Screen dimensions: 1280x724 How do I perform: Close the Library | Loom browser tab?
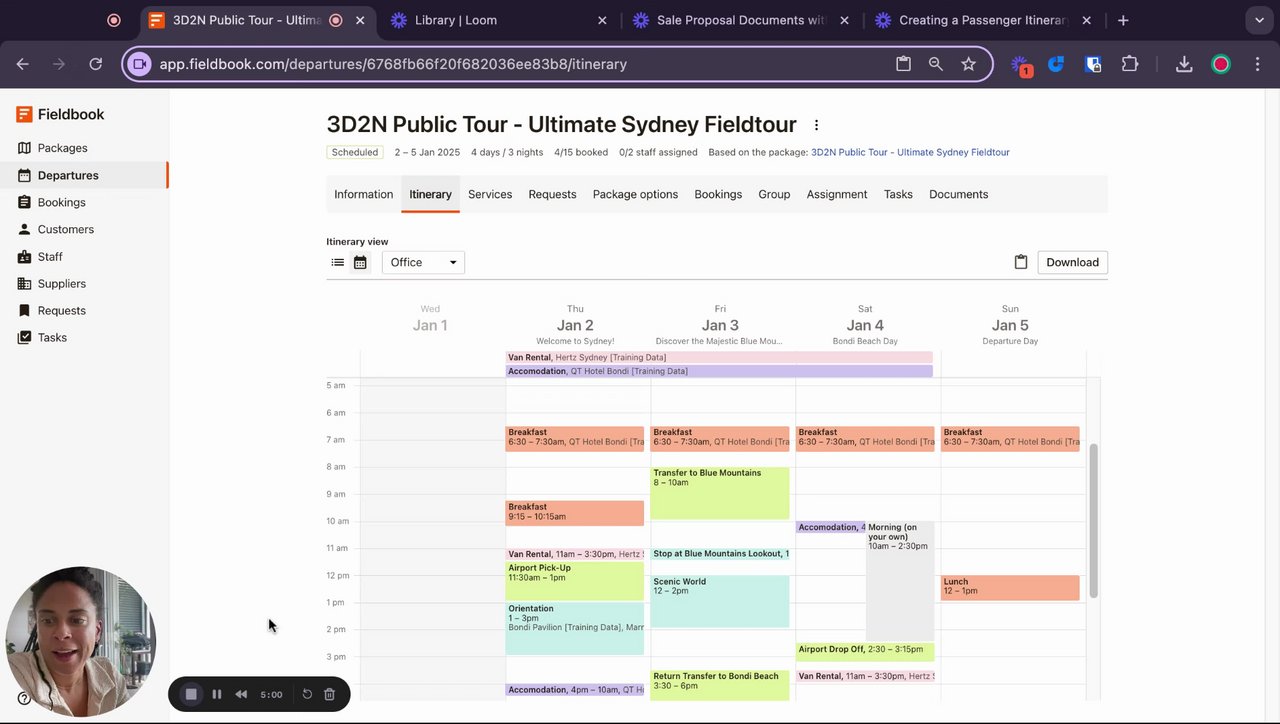point(602,20)
